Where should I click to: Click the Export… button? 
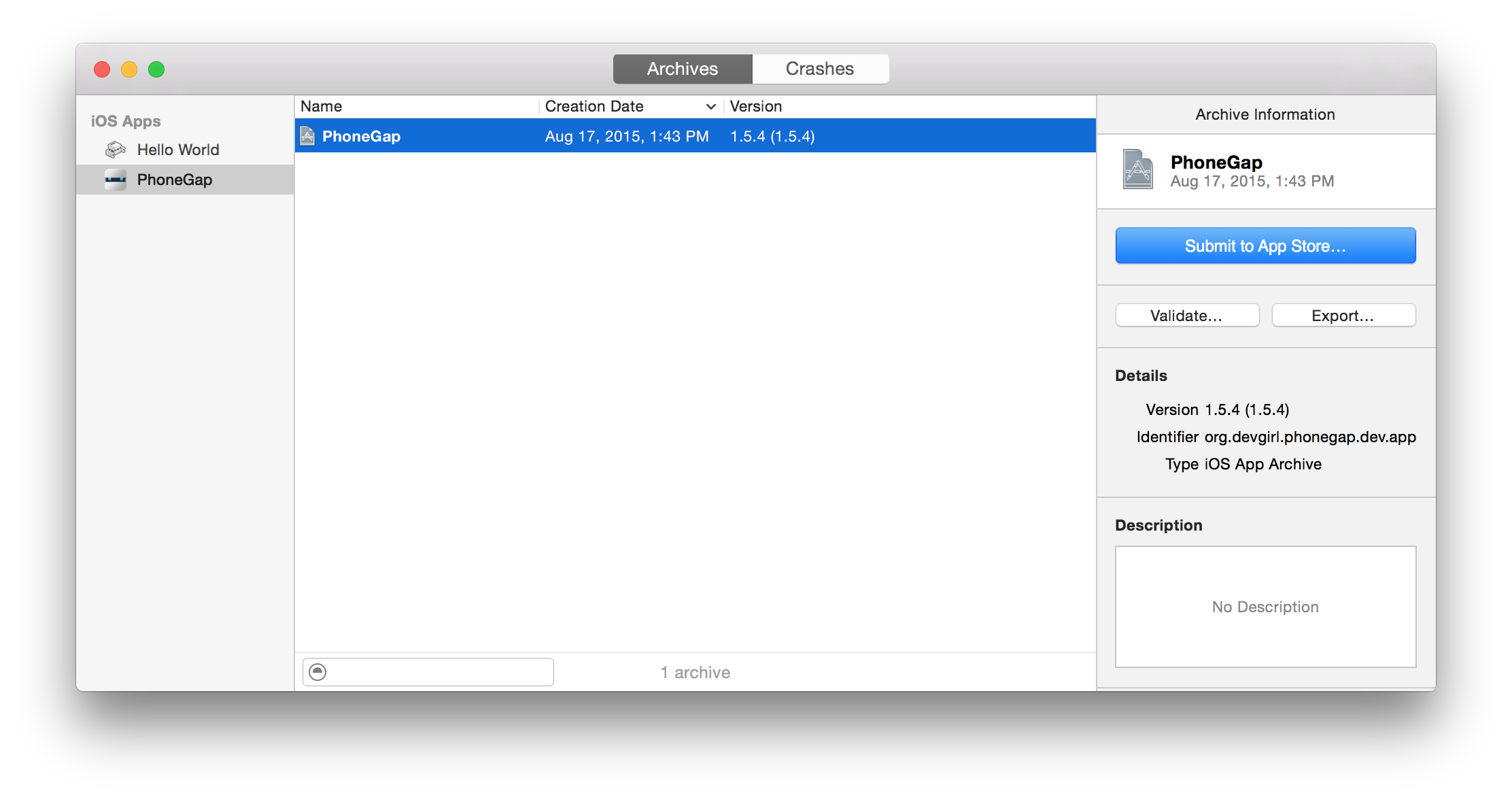1343,316
